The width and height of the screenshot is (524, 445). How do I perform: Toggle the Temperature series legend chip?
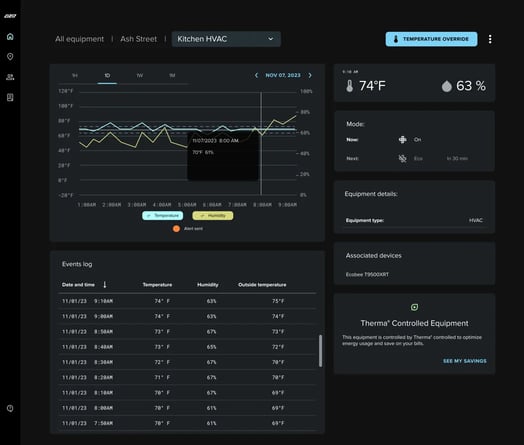click(163, 215)
